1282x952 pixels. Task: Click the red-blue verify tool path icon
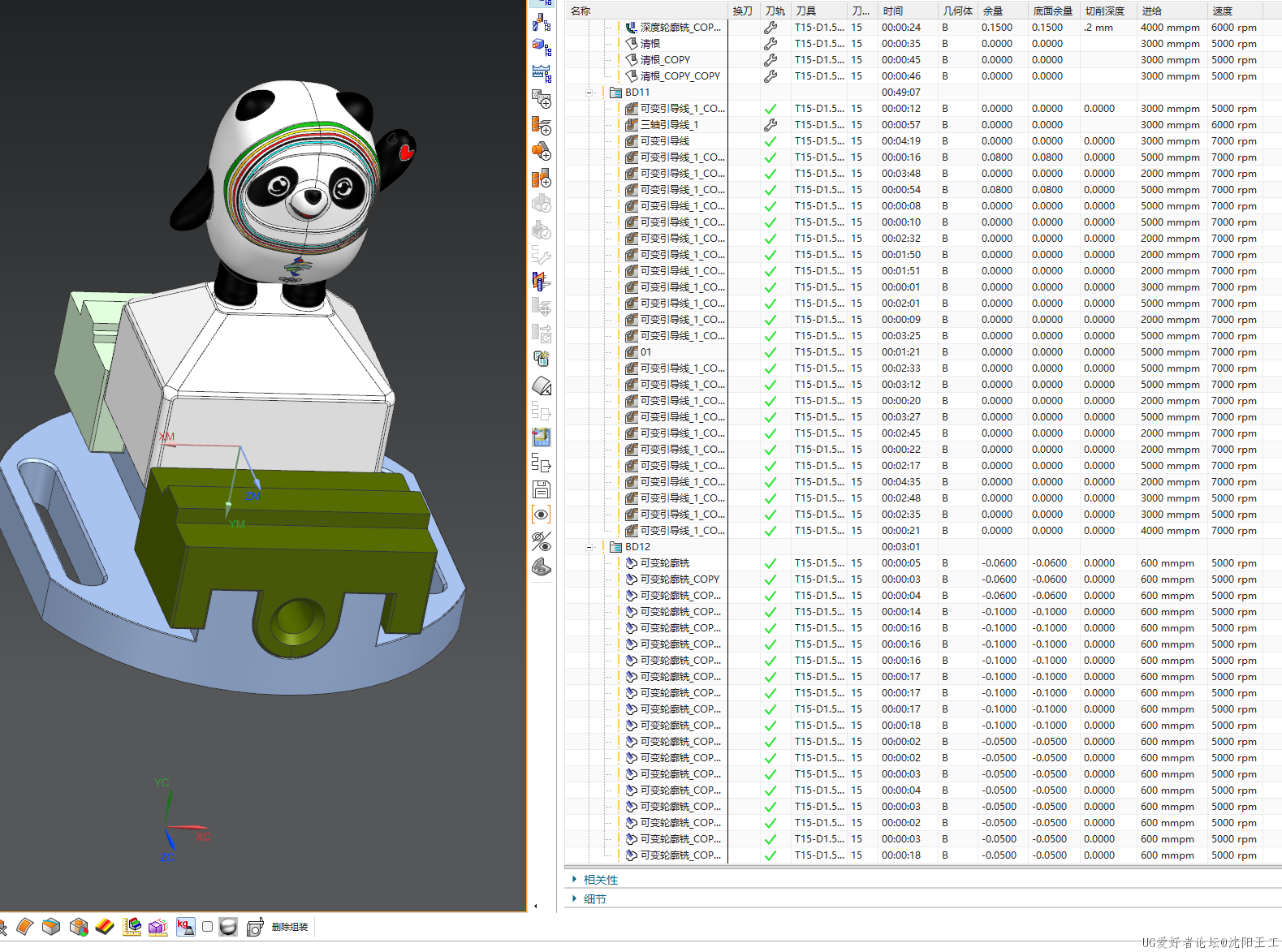point(542,281)
